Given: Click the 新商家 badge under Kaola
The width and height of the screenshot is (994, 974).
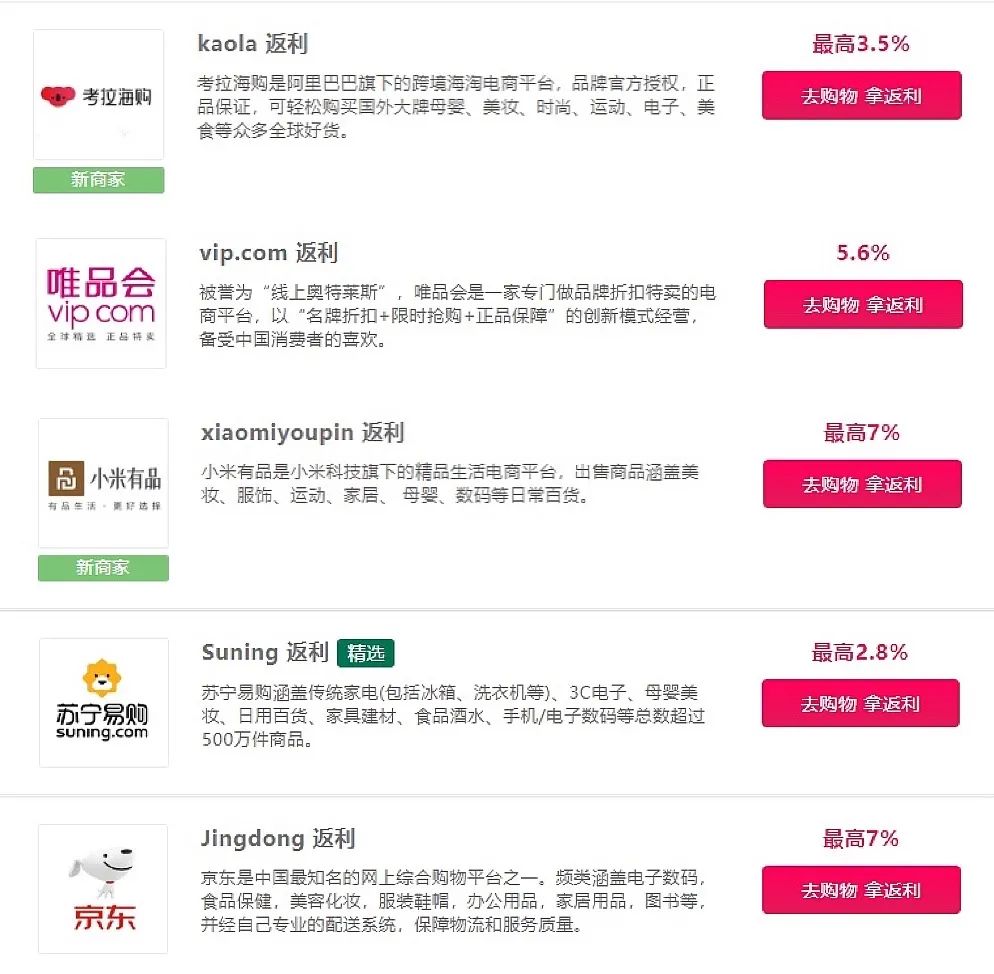Looking at the screenshot, I should (98, 180).
